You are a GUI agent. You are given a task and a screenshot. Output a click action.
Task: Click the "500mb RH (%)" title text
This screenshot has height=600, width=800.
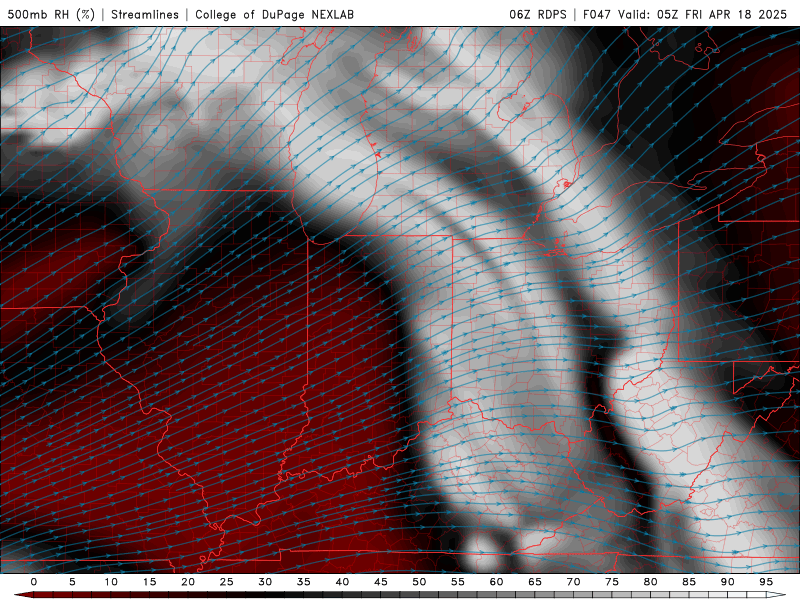(52, 14)
